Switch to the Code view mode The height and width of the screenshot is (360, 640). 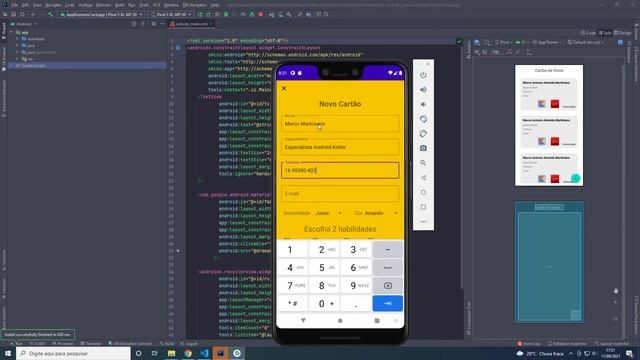[x=588, y=33]
